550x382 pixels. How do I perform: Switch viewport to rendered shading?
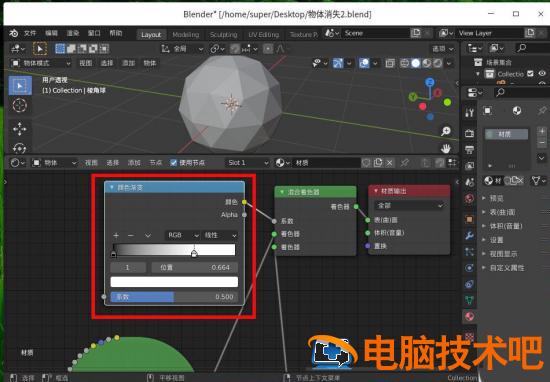438,63
